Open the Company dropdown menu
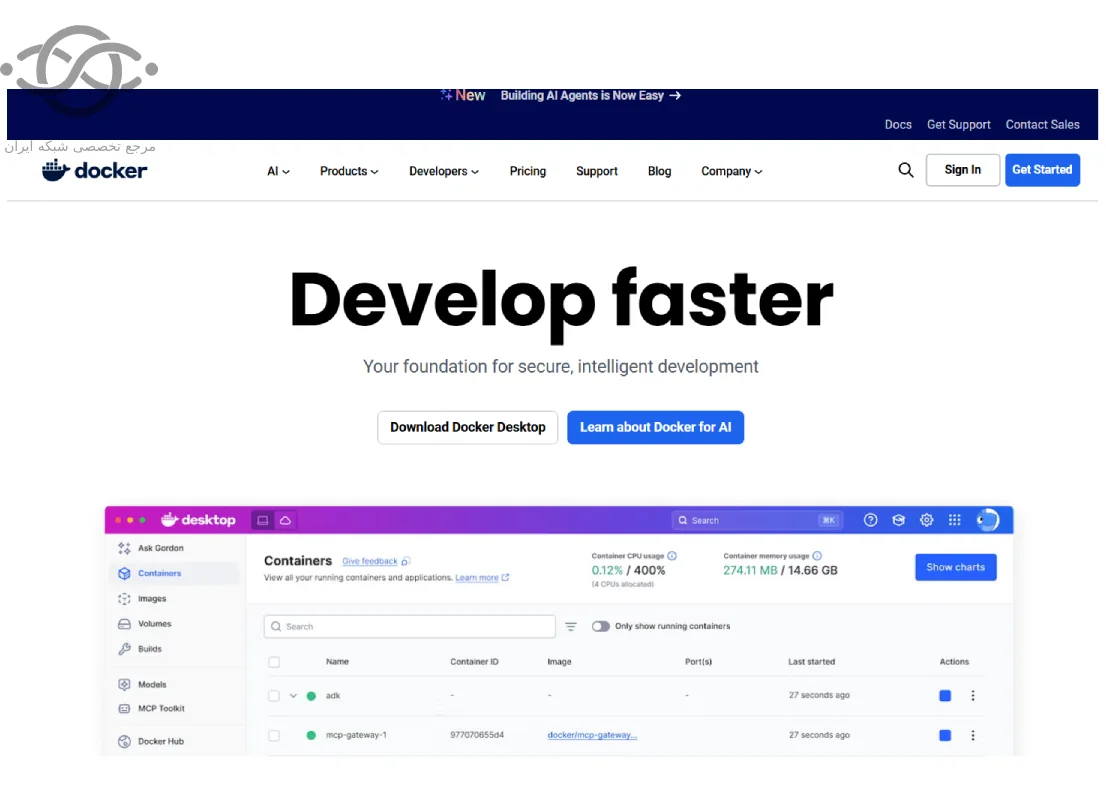 click(731, 171)
